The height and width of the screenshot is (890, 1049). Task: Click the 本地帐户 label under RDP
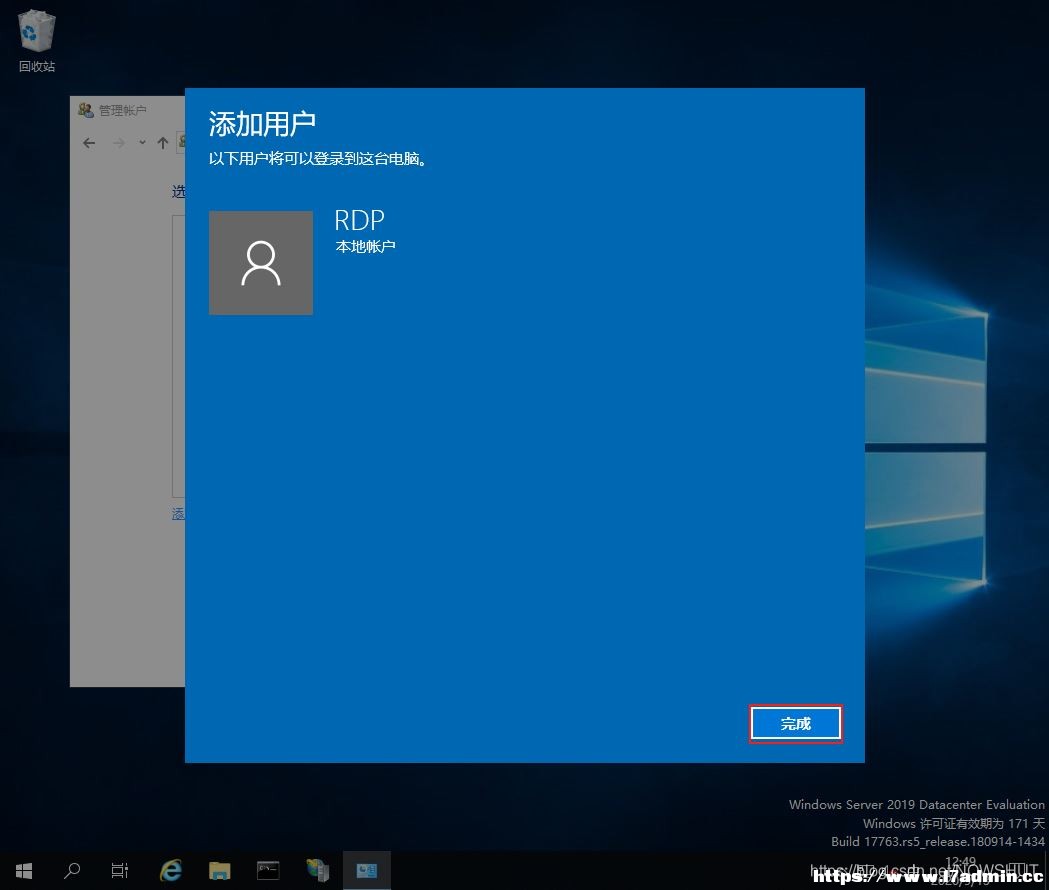[x=365, y=246]
